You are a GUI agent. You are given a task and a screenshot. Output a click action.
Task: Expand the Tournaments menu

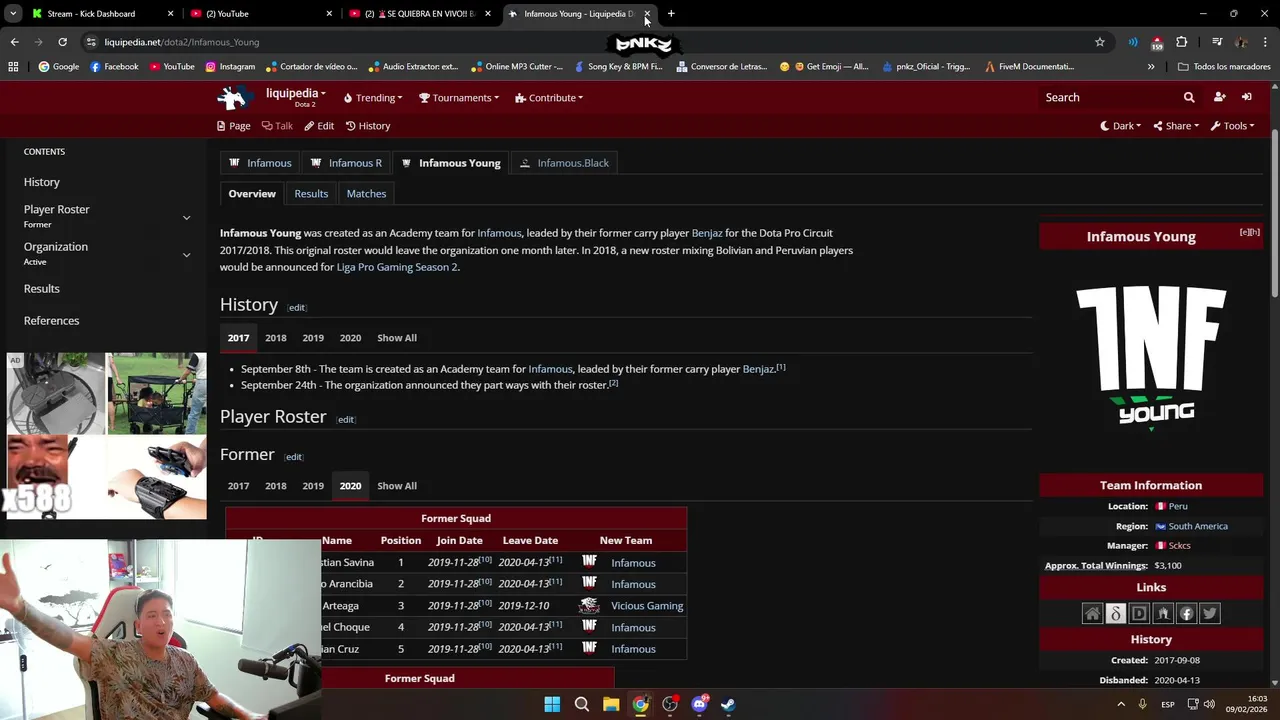tap(459, 98)
